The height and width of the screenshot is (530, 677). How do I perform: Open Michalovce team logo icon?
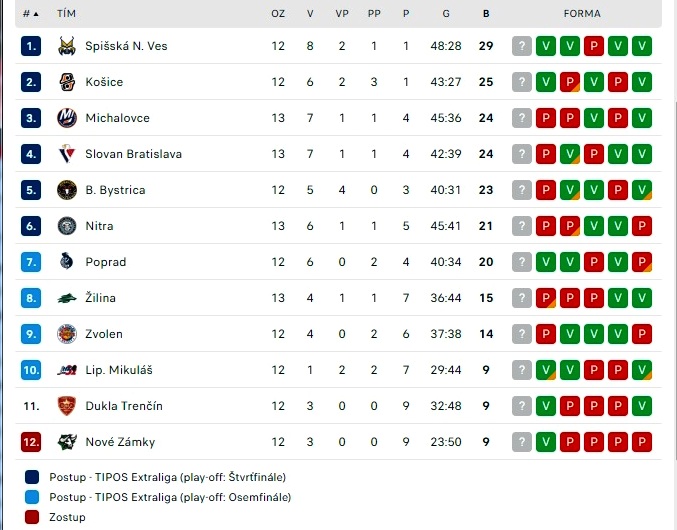(67, 118)
